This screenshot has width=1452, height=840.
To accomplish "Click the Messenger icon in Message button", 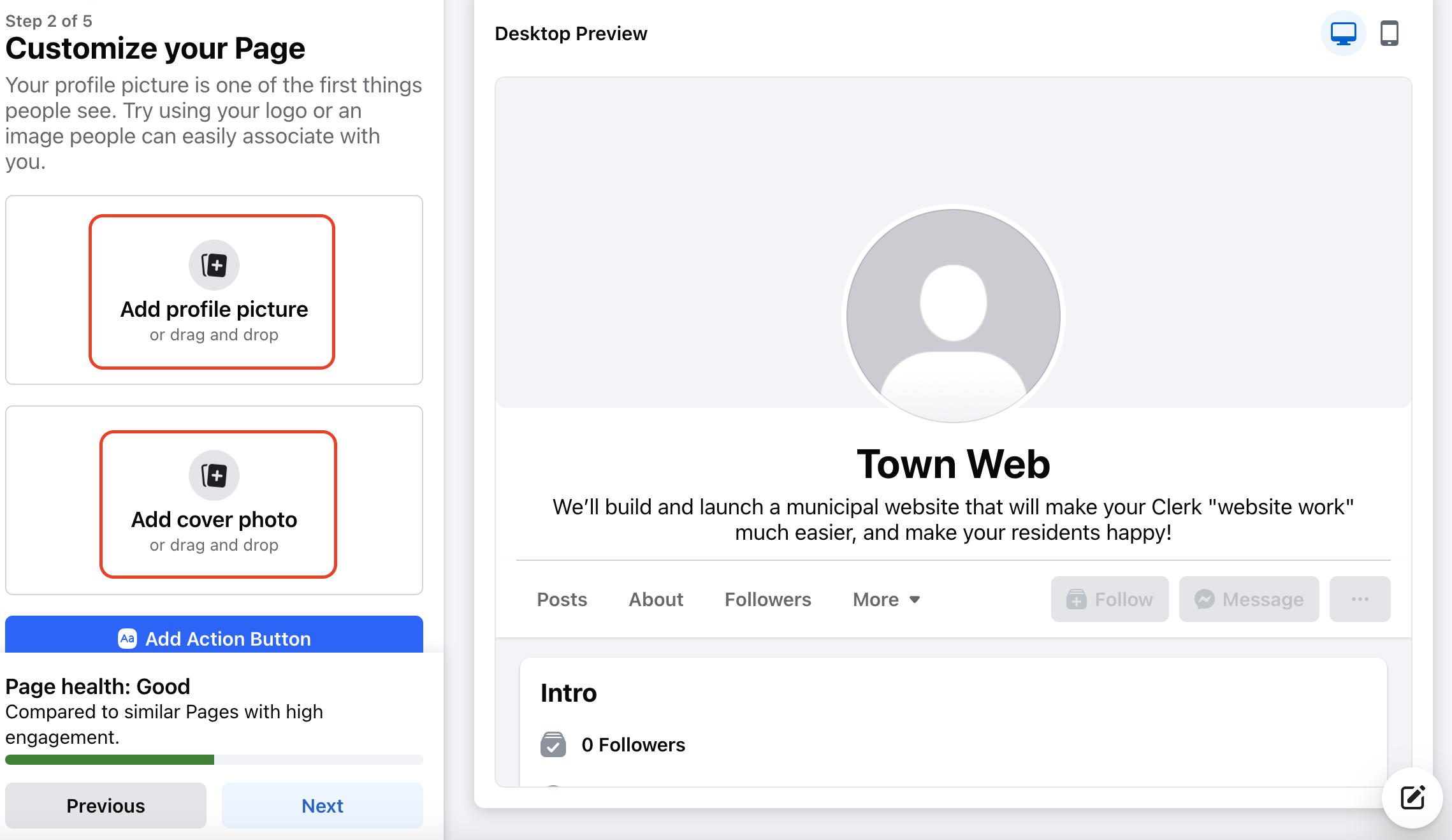I will point(1204,599).
